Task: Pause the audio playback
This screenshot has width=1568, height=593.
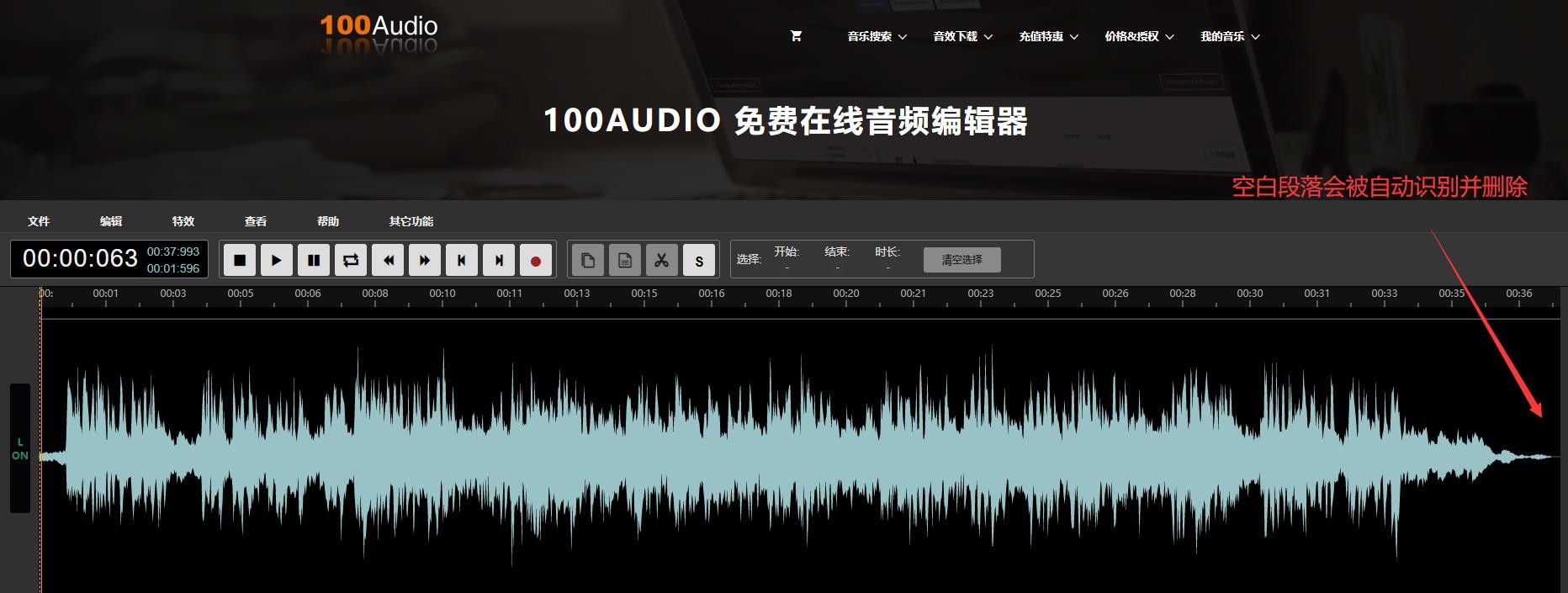Action: 314,260
